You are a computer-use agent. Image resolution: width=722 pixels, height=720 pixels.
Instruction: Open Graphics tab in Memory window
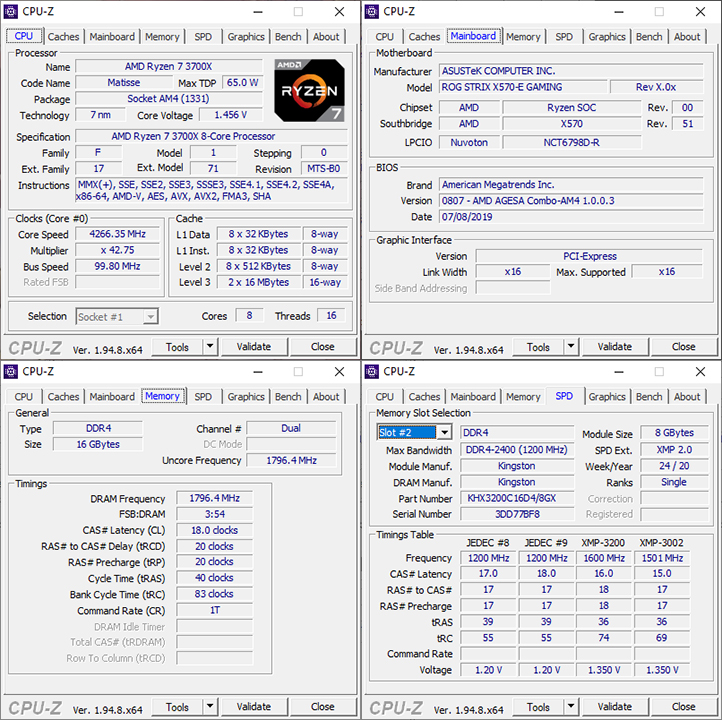pos(246,396)
